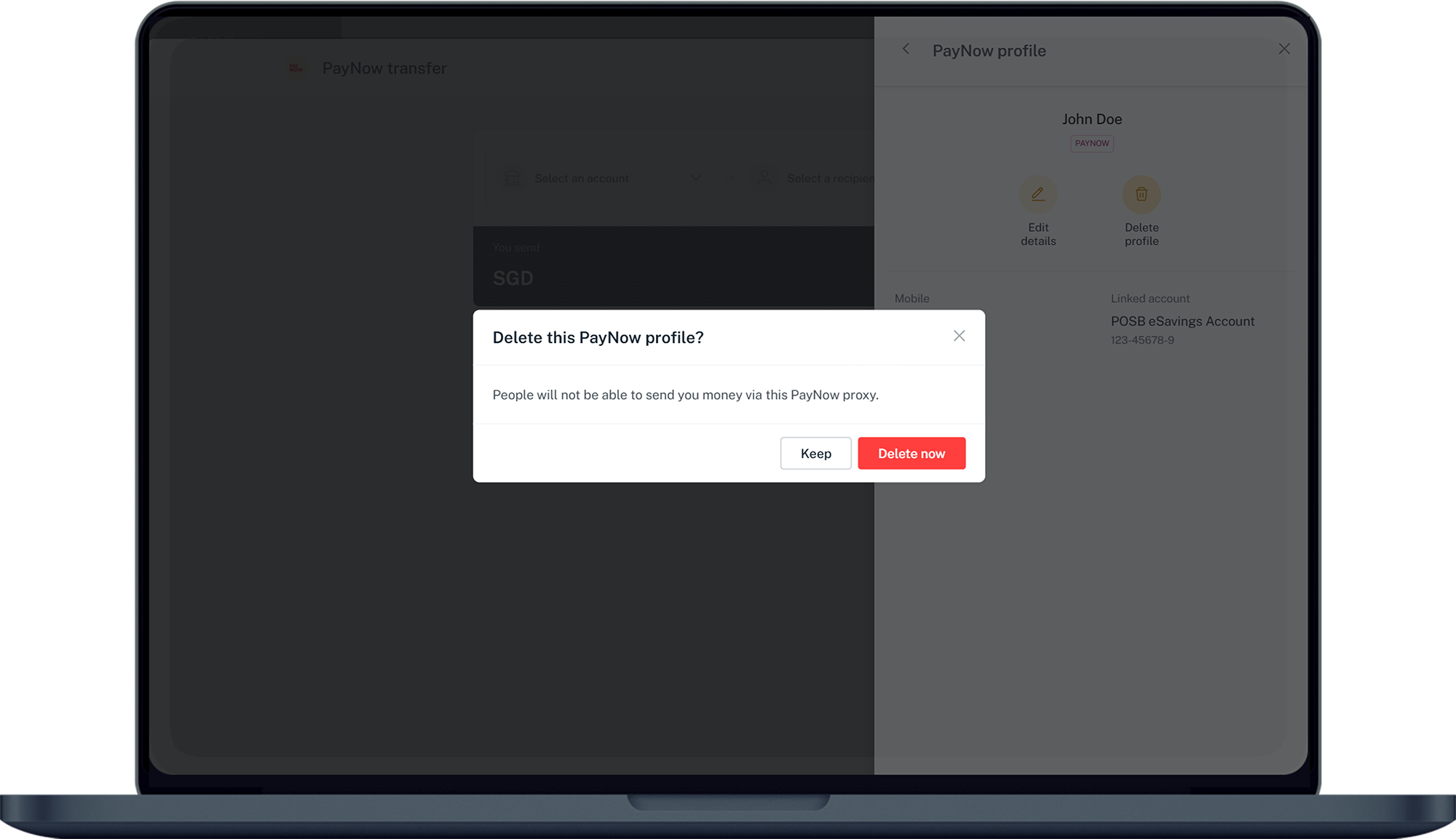
Task: Open the Select an account dropdown
Action: pos(581,178)
